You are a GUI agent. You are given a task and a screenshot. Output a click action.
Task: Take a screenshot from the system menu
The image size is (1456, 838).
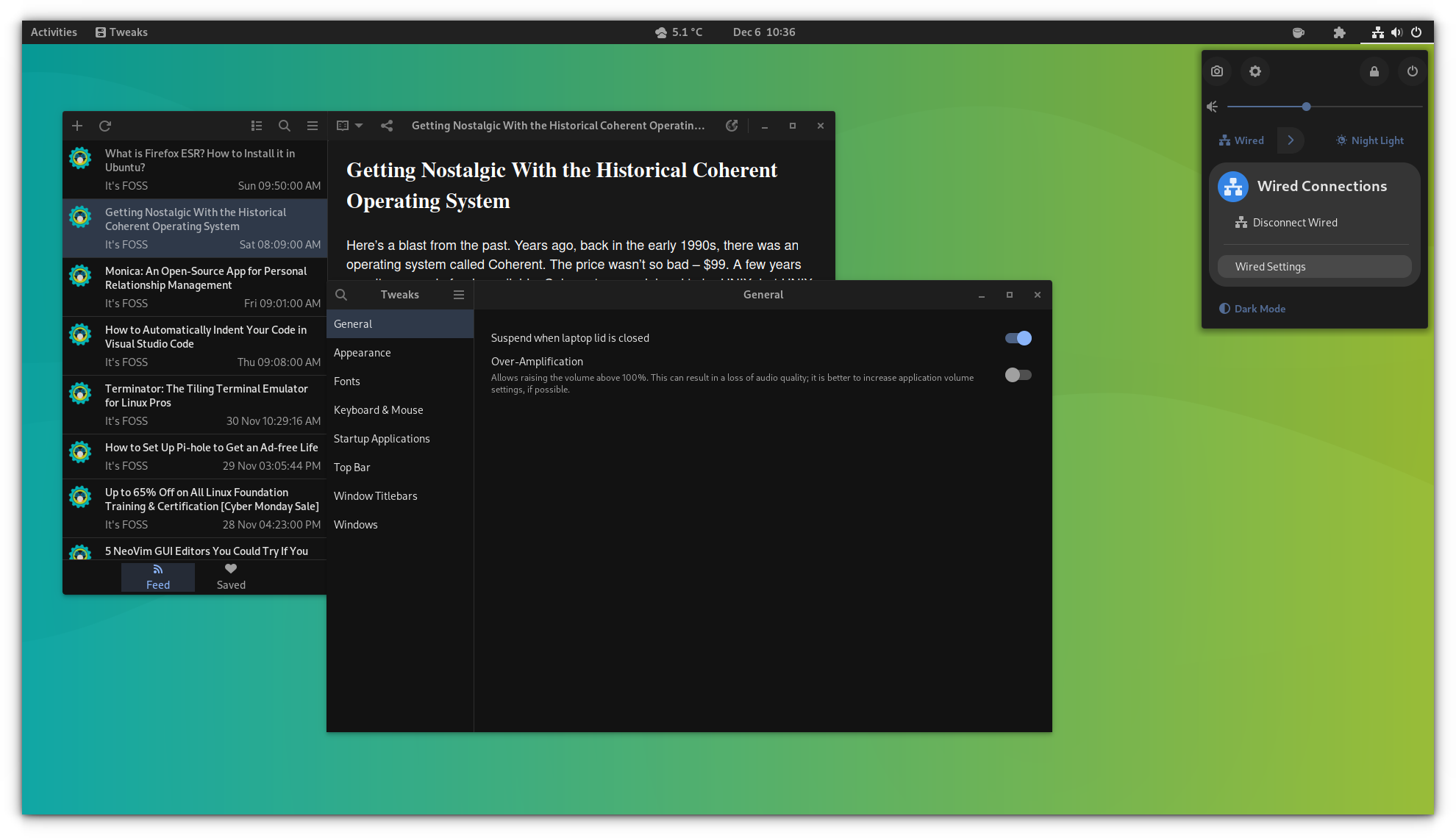tap(1216, 71)
